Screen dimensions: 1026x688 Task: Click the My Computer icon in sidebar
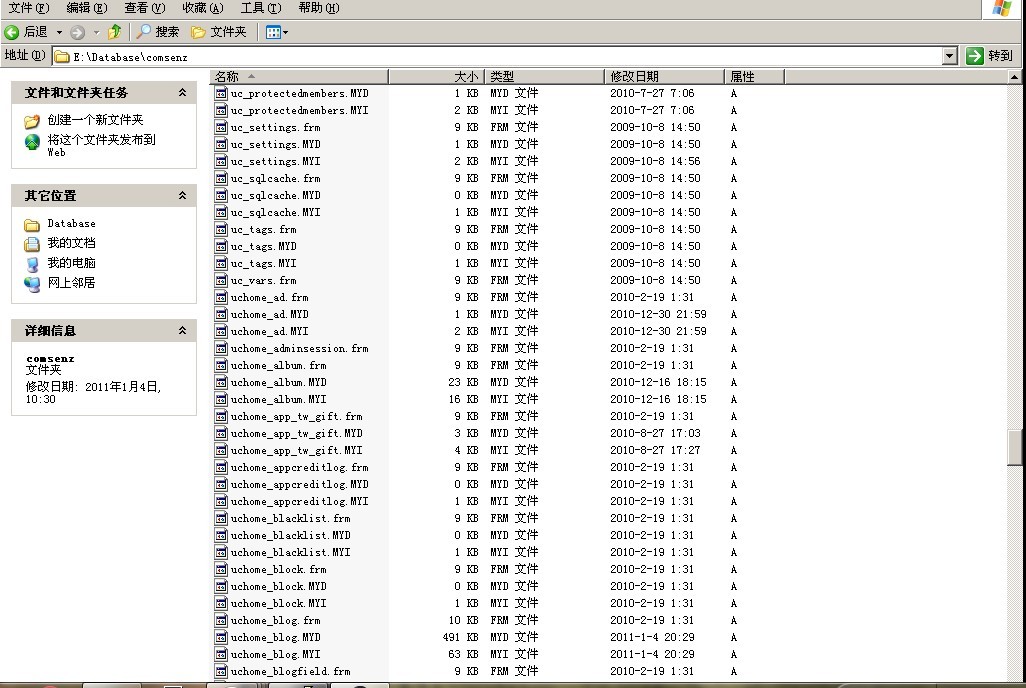(32, 264)
